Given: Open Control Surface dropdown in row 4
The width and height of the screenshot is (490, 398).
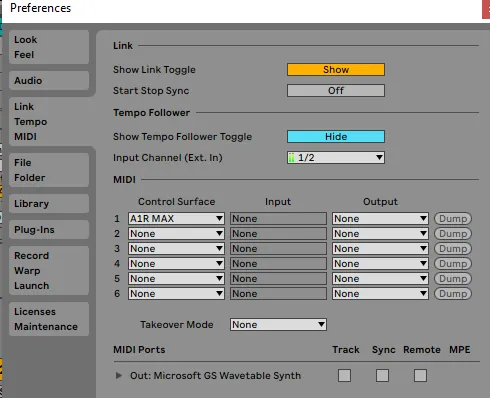Looking at the screenshot, I should 176,263.
